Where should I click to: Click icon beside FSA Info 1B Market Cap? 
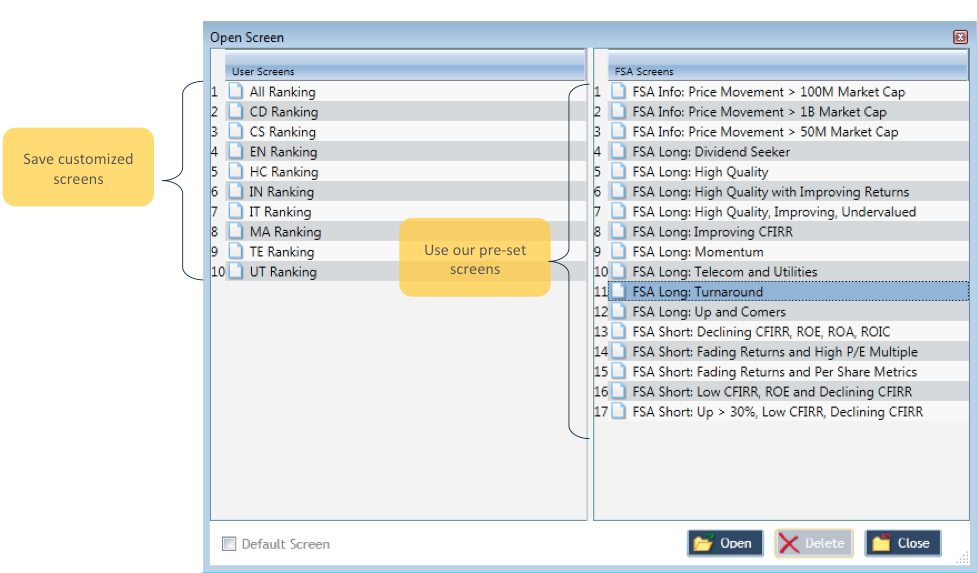pyautogui.click(x=618, y=111)
